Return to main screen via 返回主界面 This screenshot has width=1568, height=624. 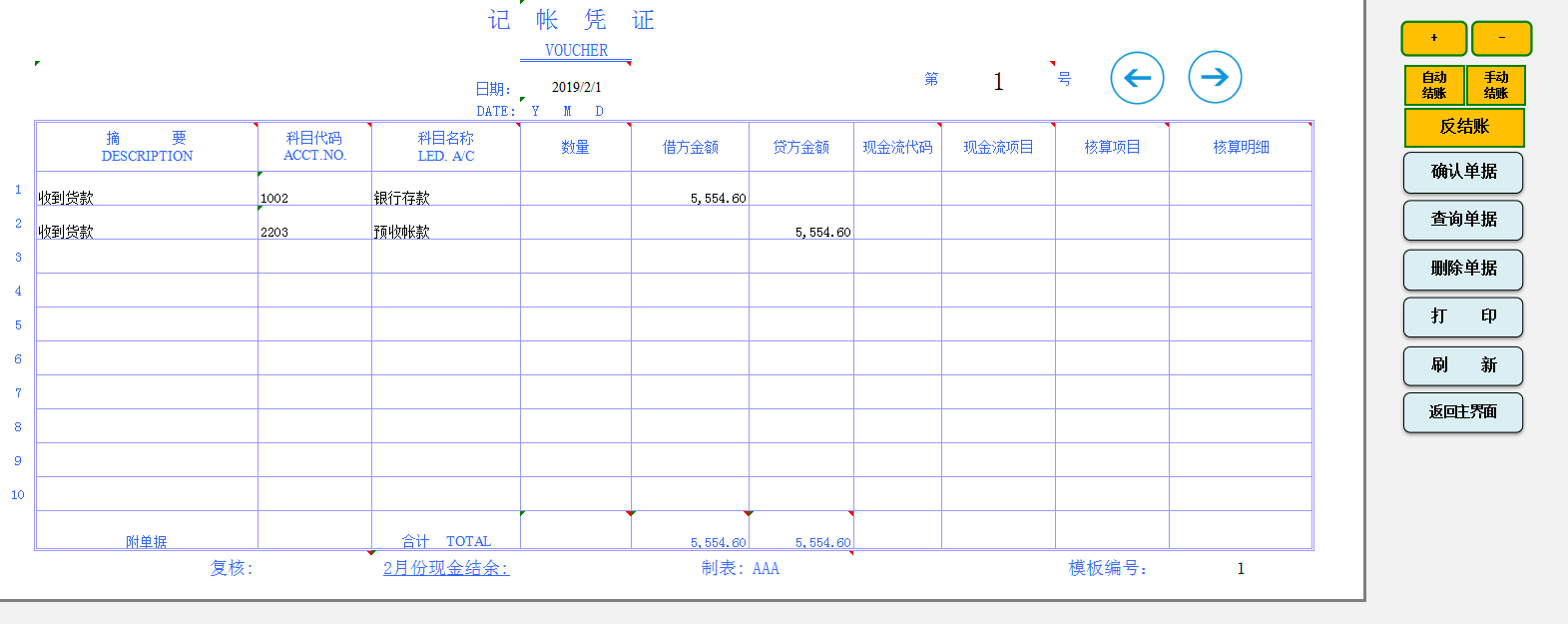(1463, 412)
